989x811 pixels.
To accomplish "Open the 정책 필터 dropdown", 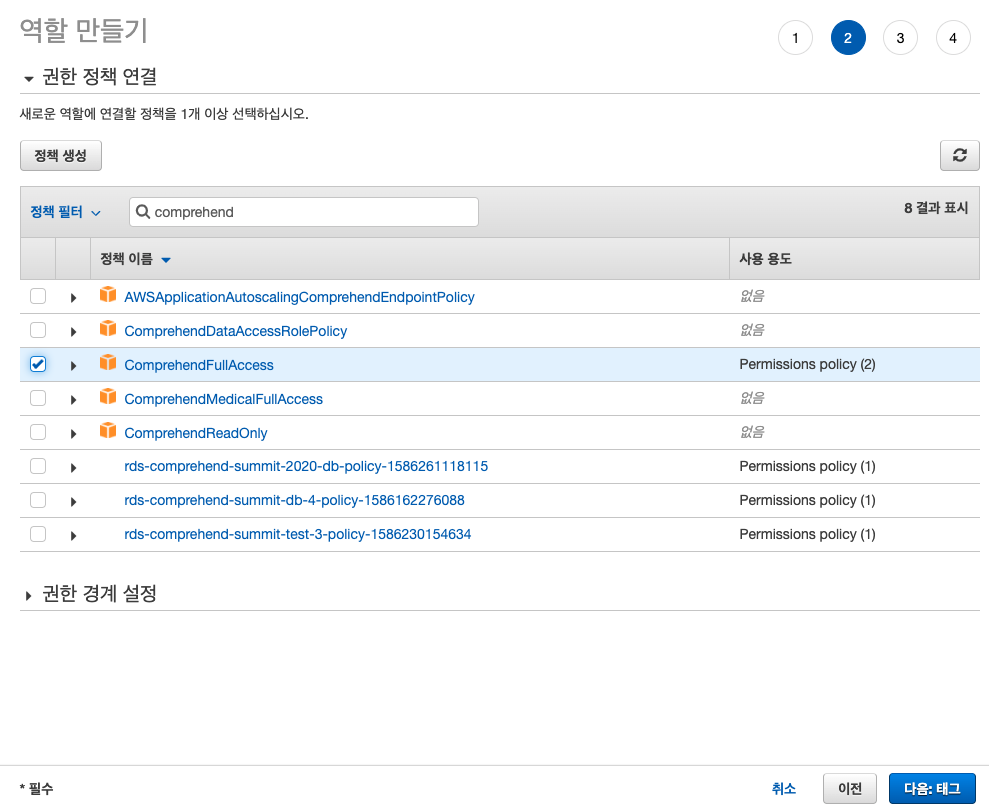I will click(x=66, y=212).
